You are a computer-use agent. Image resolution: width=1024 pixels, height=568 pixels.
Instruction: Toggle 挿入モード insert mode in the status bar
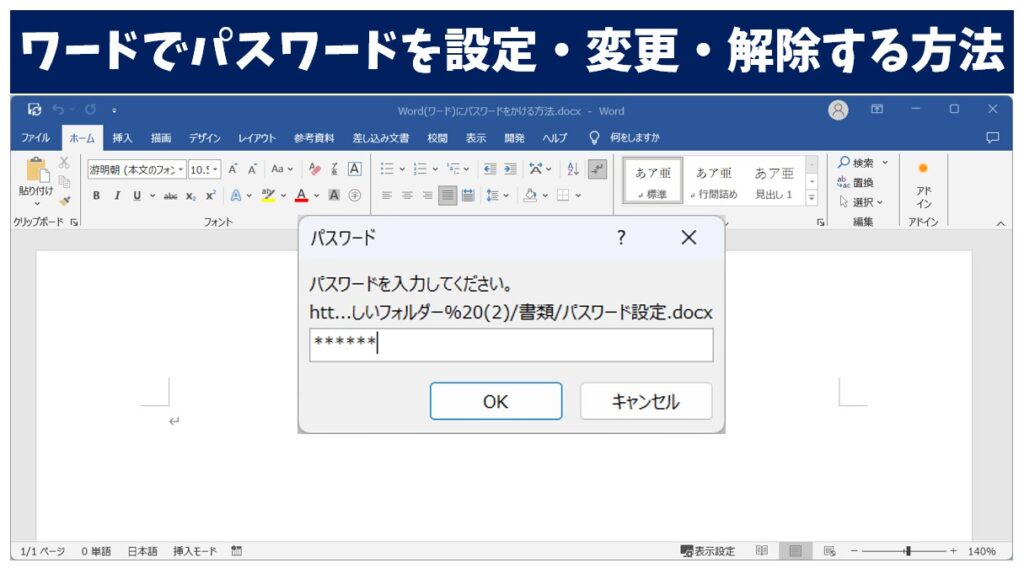[x=195, y=551]
